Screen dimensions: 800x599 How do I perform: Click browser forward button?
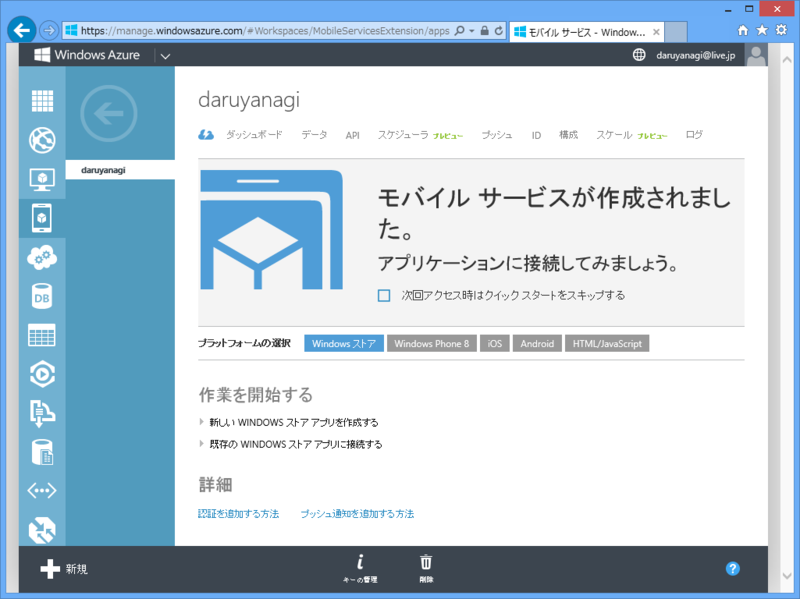click(x=49, y=31)
